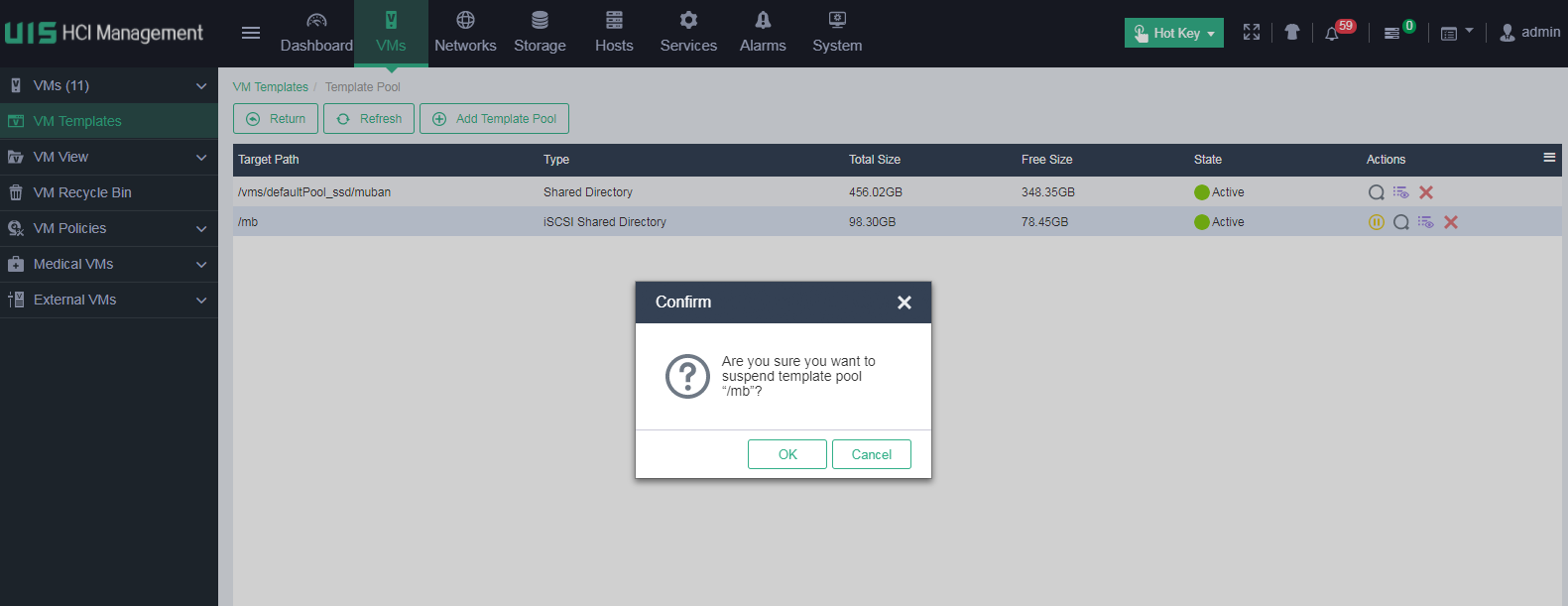
Task: Click the scan icon for /mb pool
Action: coord(1401,222)
